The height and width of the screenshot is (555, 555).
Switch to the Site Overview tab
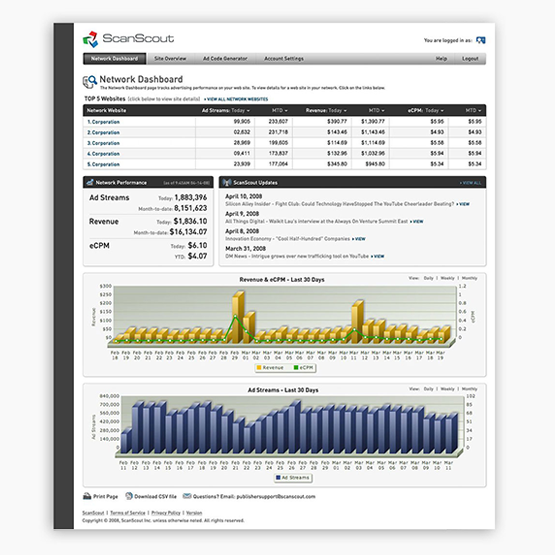[170, 59]
